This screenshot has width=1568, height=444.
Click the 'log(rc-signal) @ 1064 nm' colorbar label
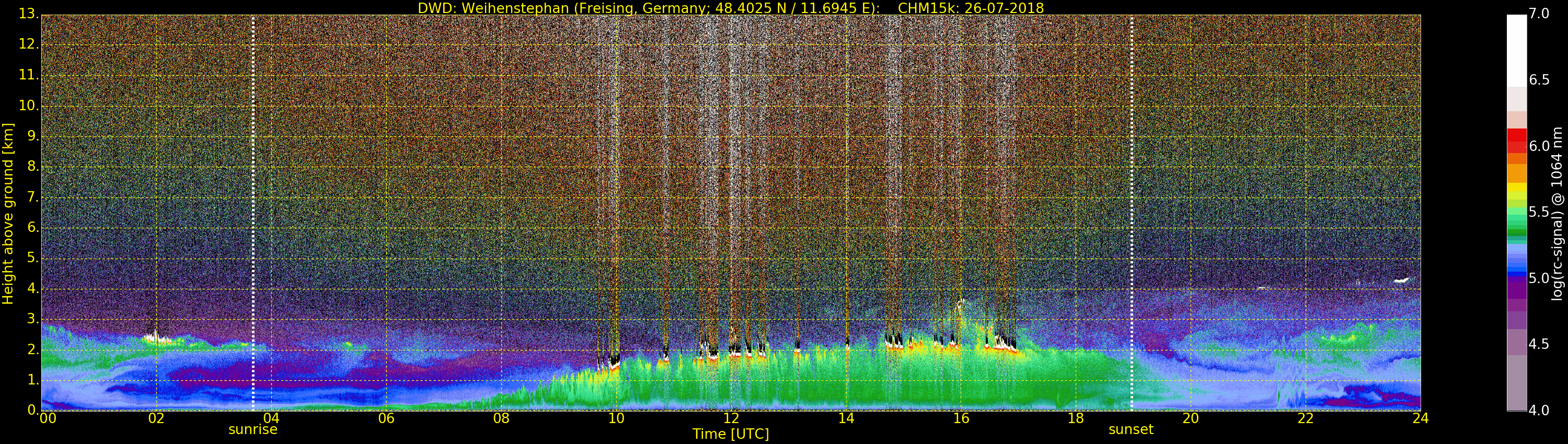1557,214
